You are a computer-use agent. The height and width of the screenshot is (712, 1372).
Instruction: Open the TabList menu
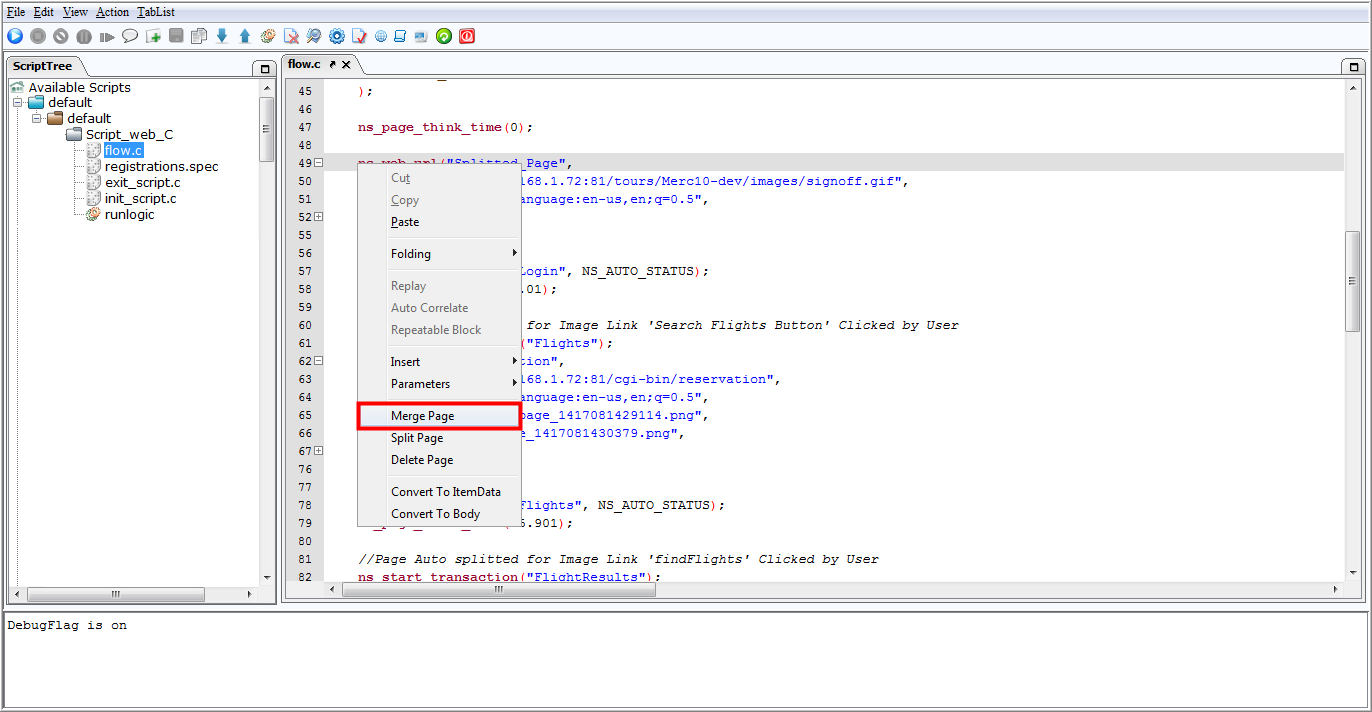point(156,12)
